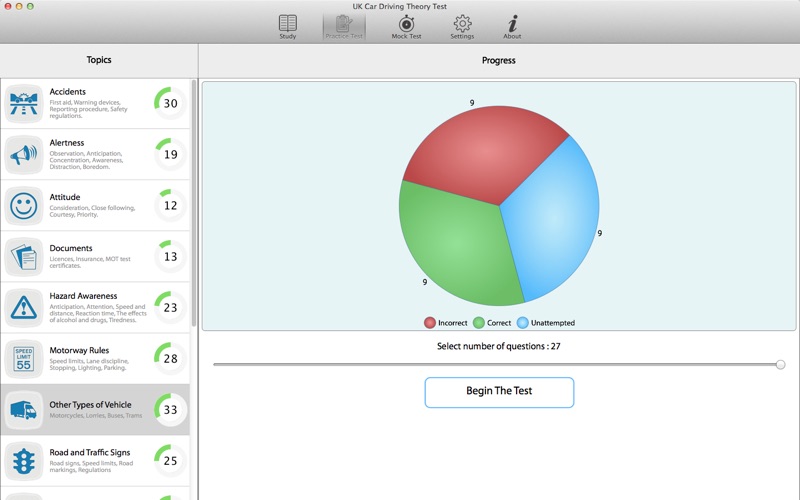Select the Road and Traffic Signs title
800x500 pixels.
pyautogui.click(x=90, y=453)
